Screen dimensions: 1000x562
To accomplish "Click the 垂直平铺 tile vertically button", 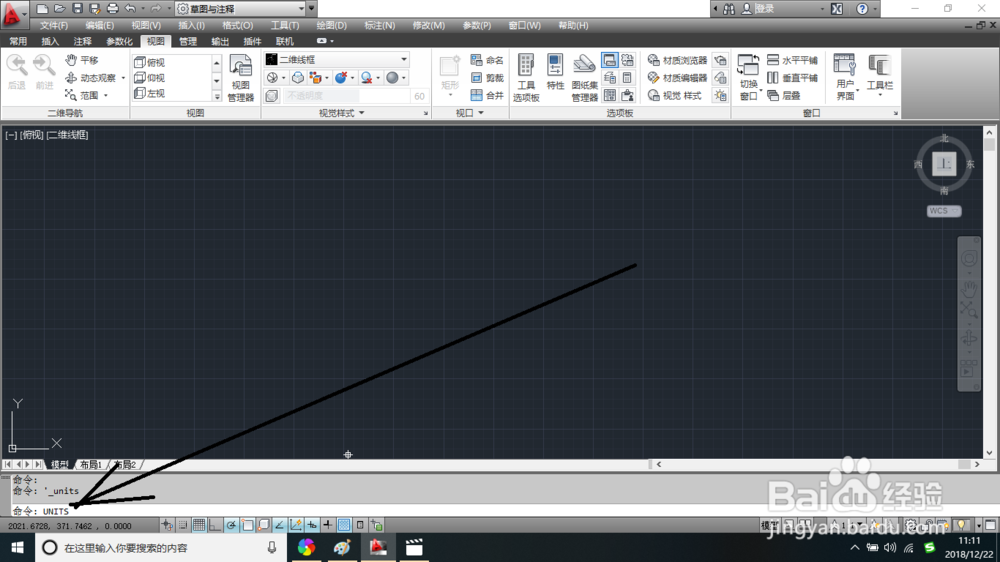I will coord(792,78).
